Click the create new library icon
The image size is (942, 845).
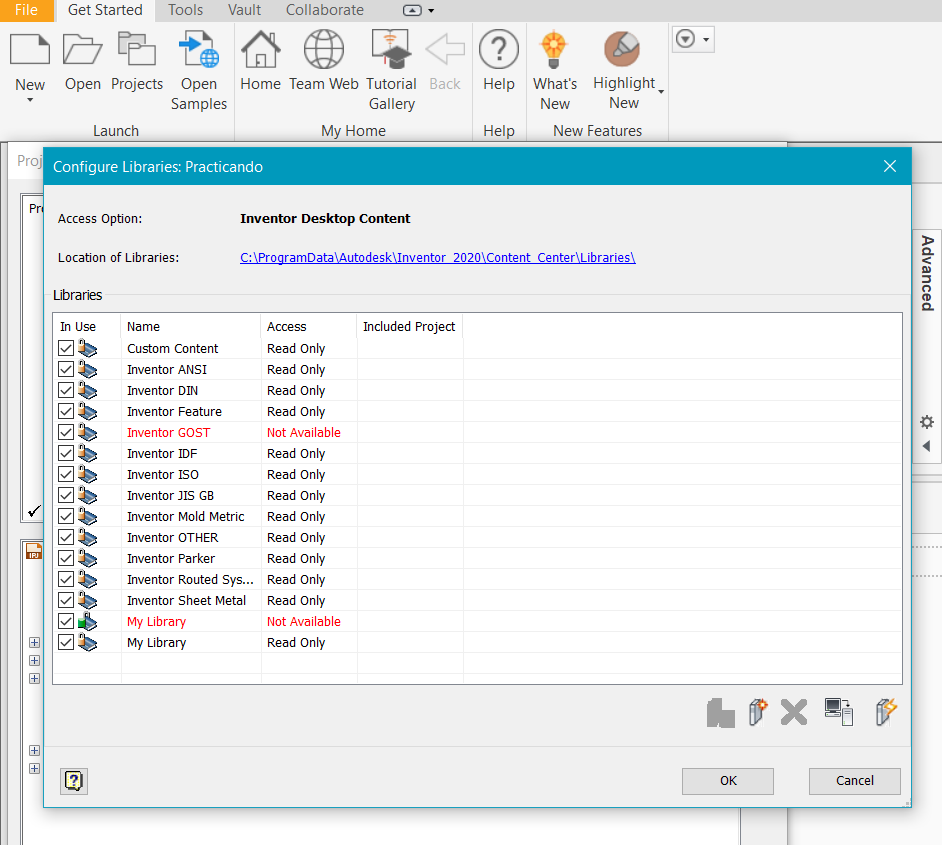(x=757, y=712)
